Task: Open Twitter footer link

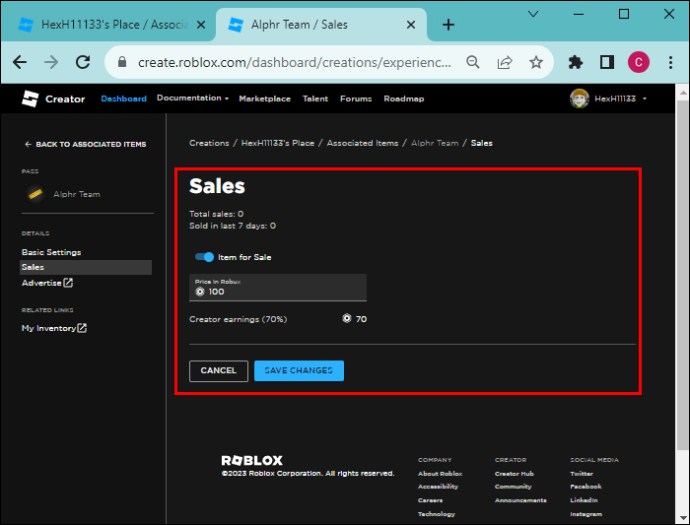Action: click(581, 474)
